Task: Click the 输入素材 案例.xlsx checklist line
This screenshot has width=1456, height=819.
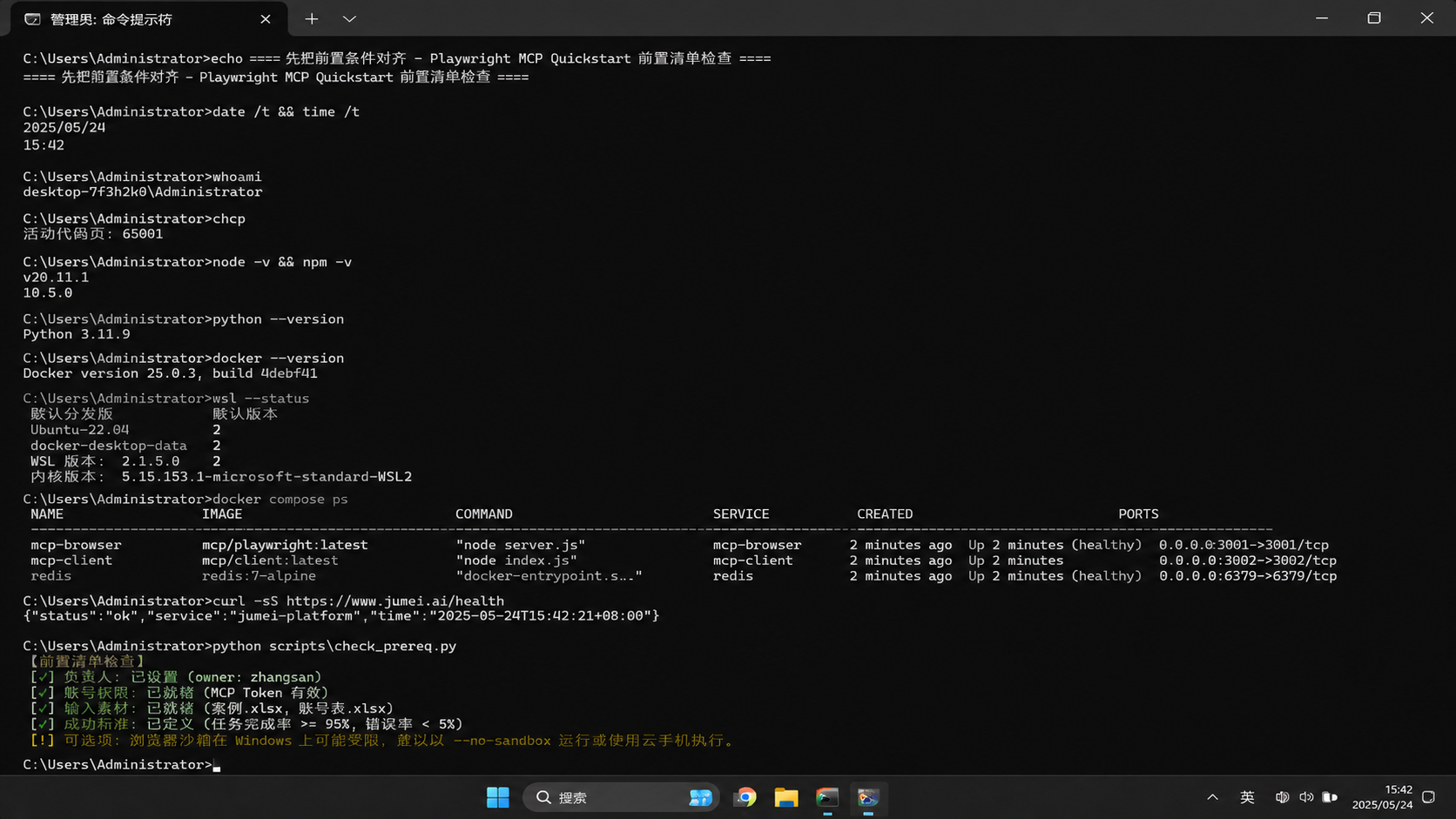Action: pyautogui.click(x=212, y=708)
